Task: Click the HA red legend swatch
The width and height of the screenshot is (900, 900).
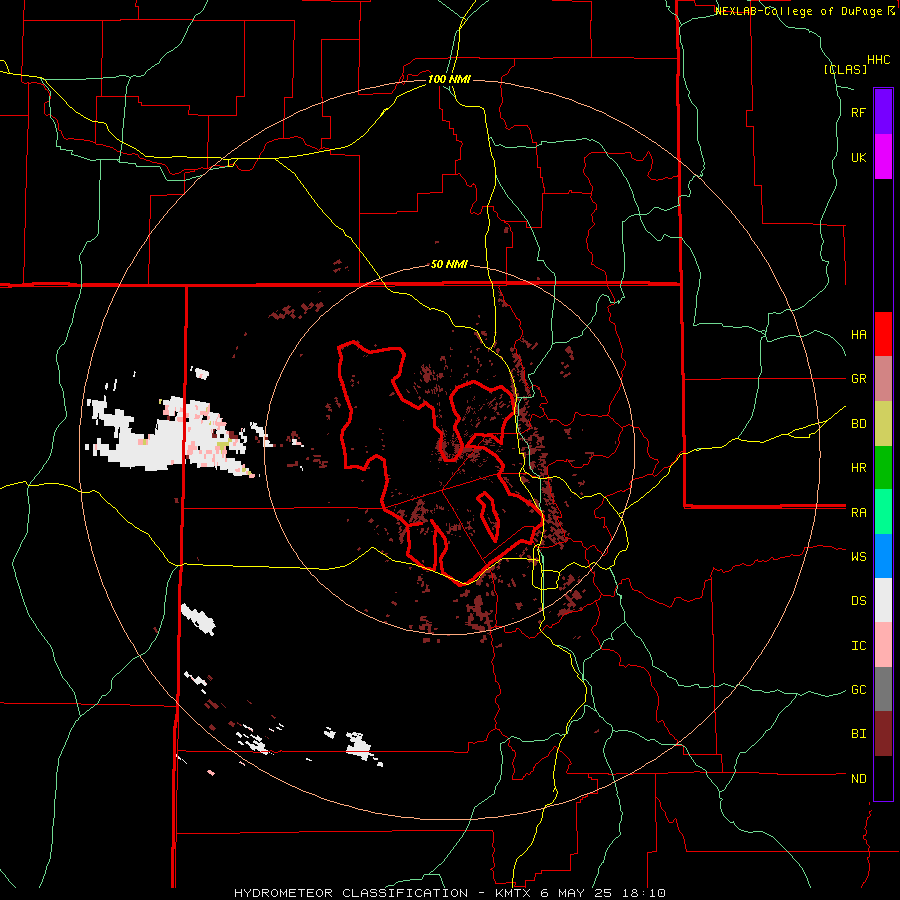Action: click(x=883, y=334)
